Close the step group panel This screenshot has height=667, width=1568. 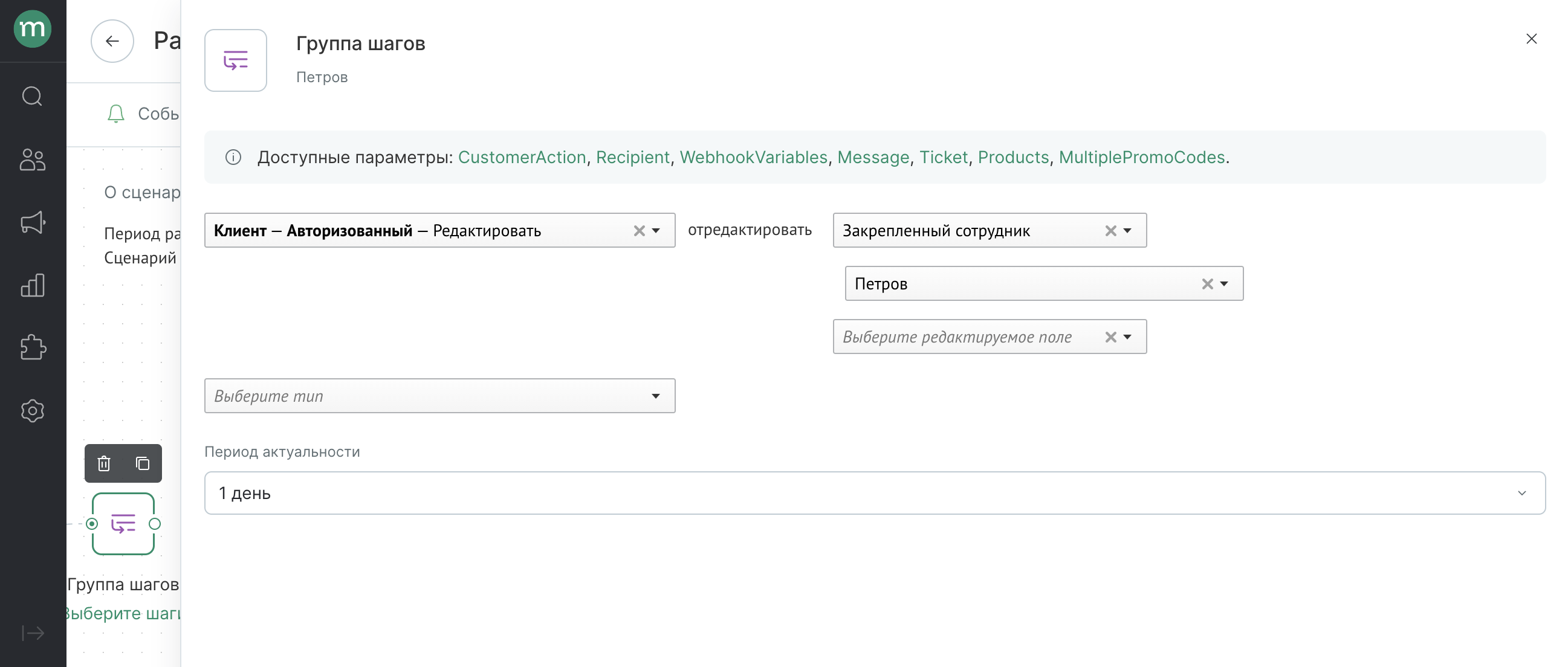(1532, 39)
